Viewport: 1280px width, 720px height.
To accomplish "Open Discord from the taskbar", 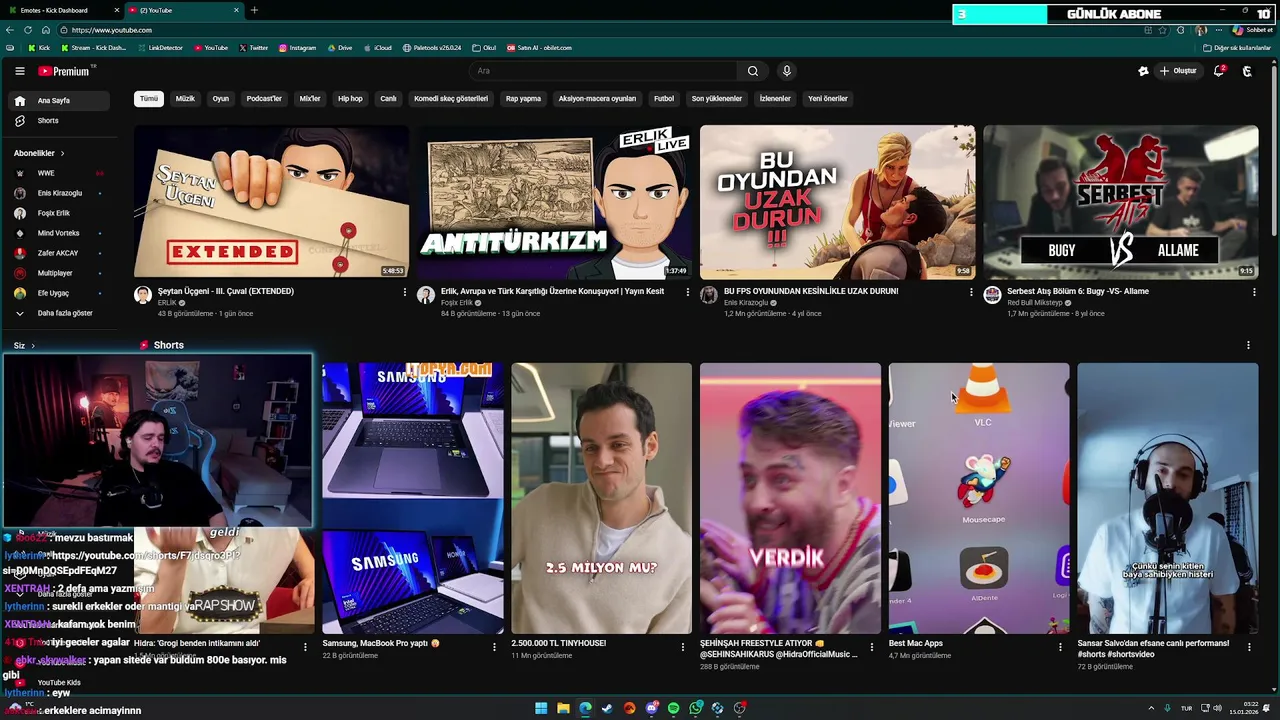I will click(651, 708).
